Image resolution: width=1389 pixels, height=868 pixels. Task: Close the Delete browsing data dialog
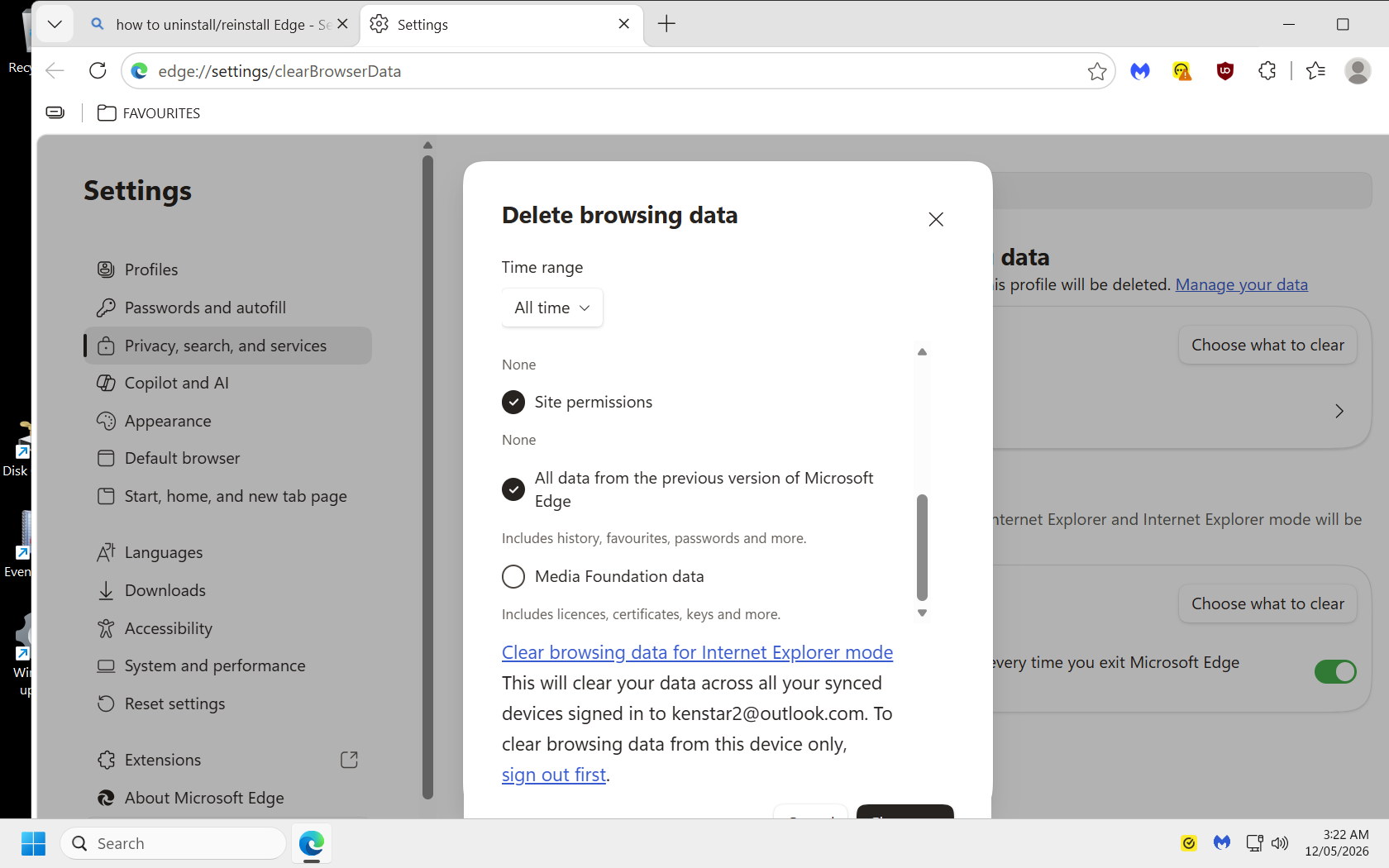coord(936,219)
